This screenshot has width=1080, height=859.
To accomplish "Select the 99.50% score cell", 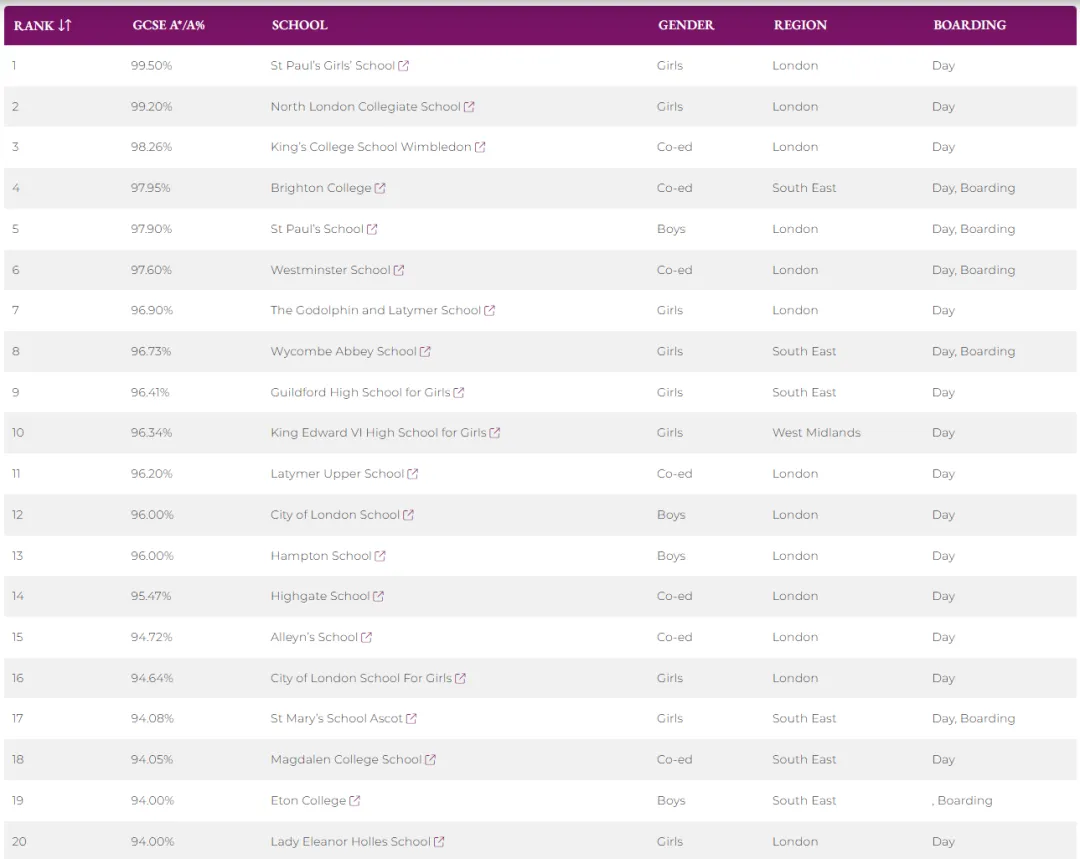I will (152, 65).
